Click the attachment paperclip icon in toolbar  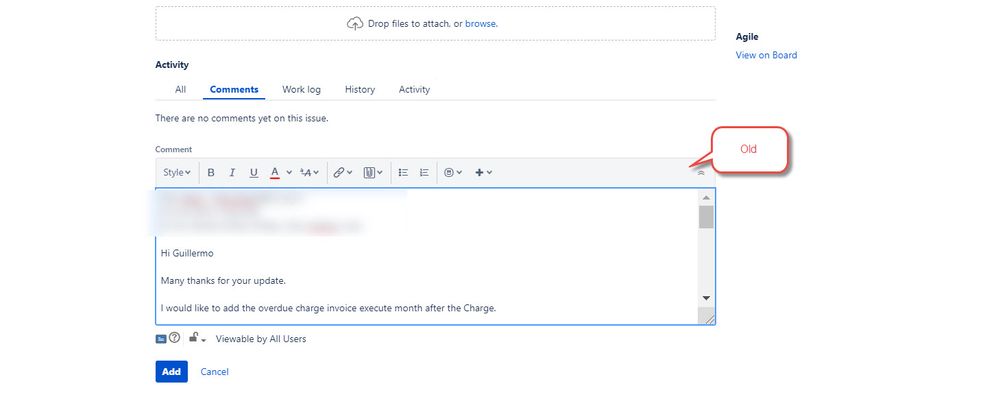click(369, 172)
